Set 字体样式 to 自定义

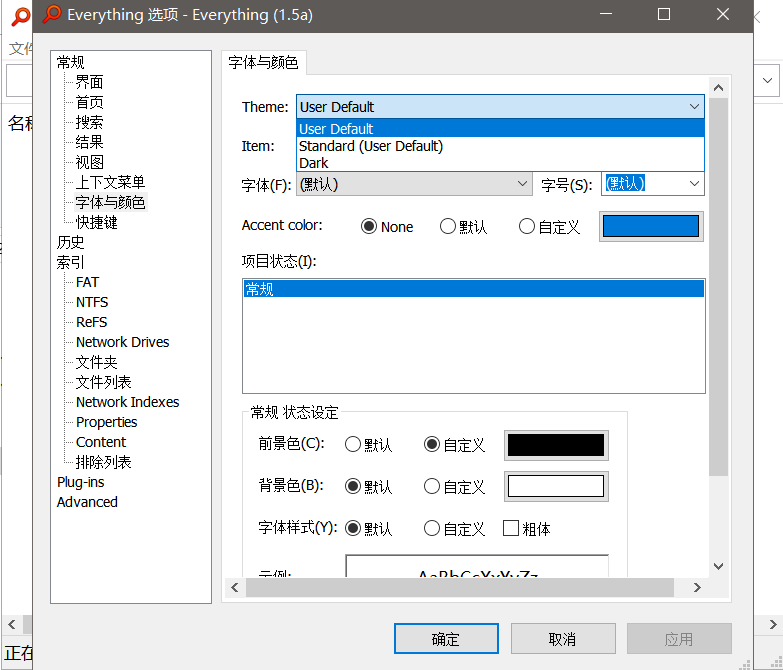[454, 528]
